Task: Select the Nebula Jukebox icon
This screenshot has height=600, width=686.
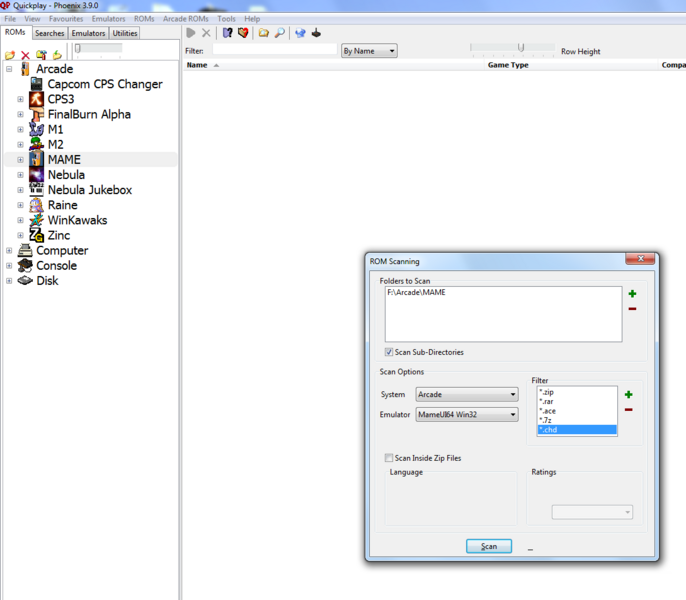Action: (36, 190)
